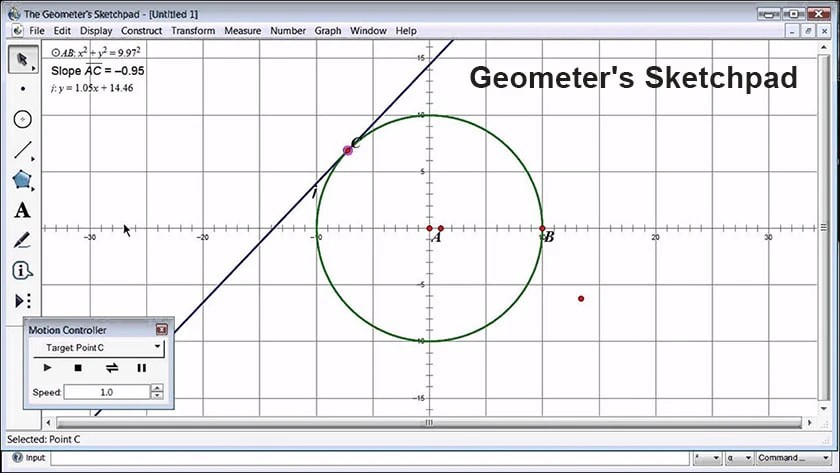The width and height of the screenshot is (840, 473).
Task: Click the vertical scrollbar down arrow
Action: click(x=824, y=409)
